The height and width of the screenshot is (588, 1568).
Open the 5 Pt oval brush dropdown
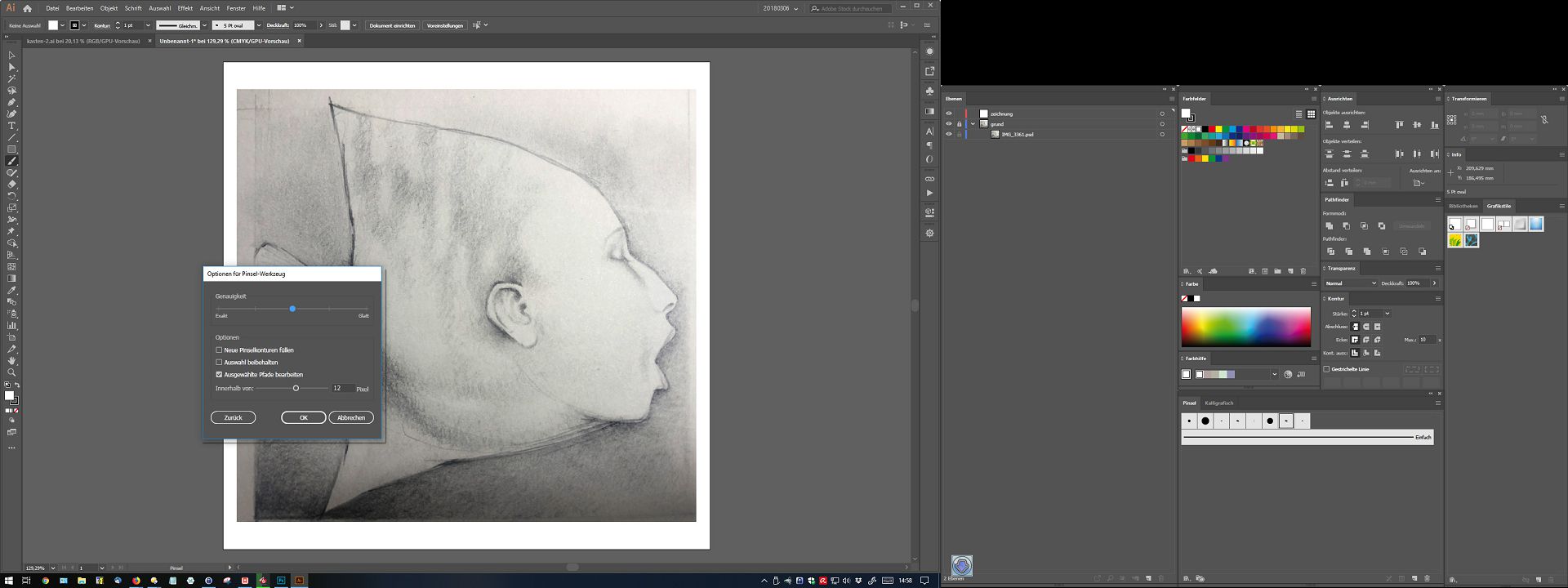click(x=259, y=25)
